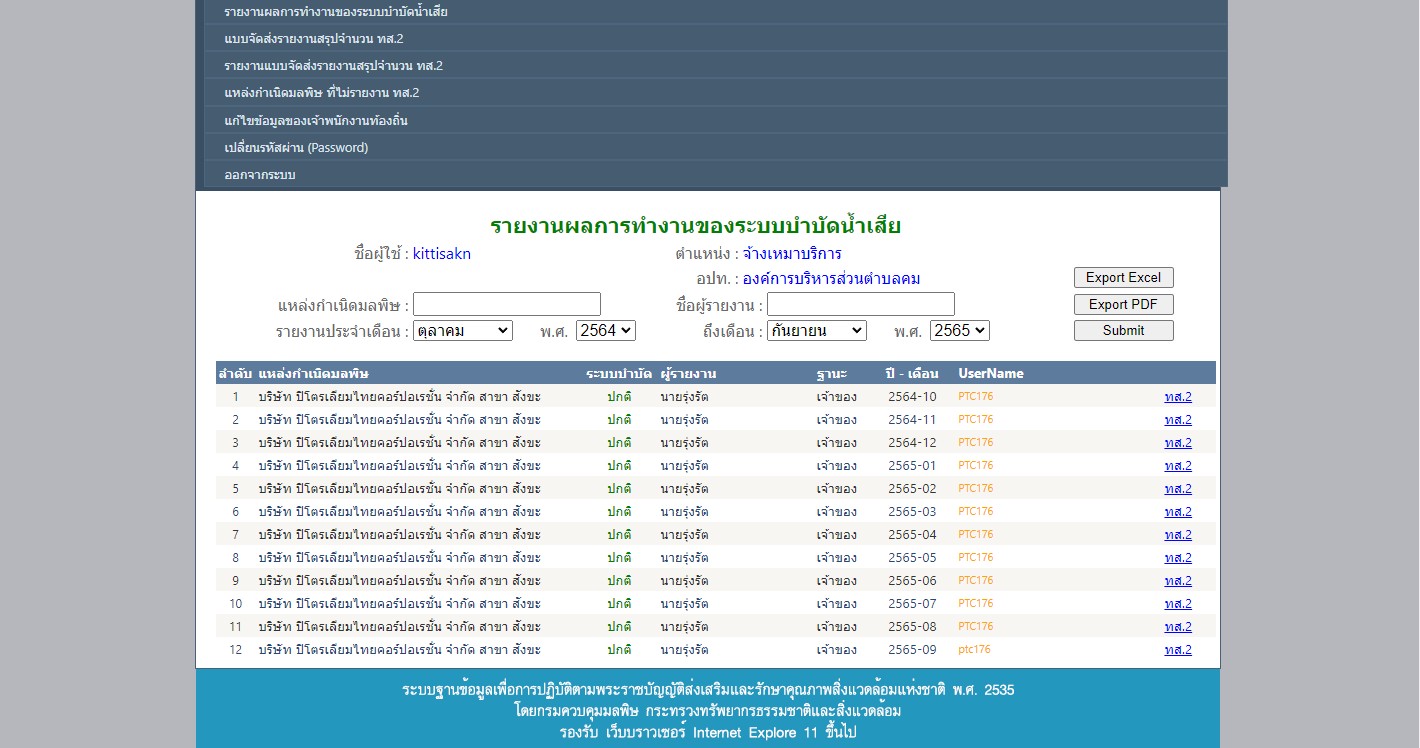Focus the แหล่งกำเนิดมลพิษ input field
The height and width of the screenshot is (748, 1420).
tap(507, 304)
